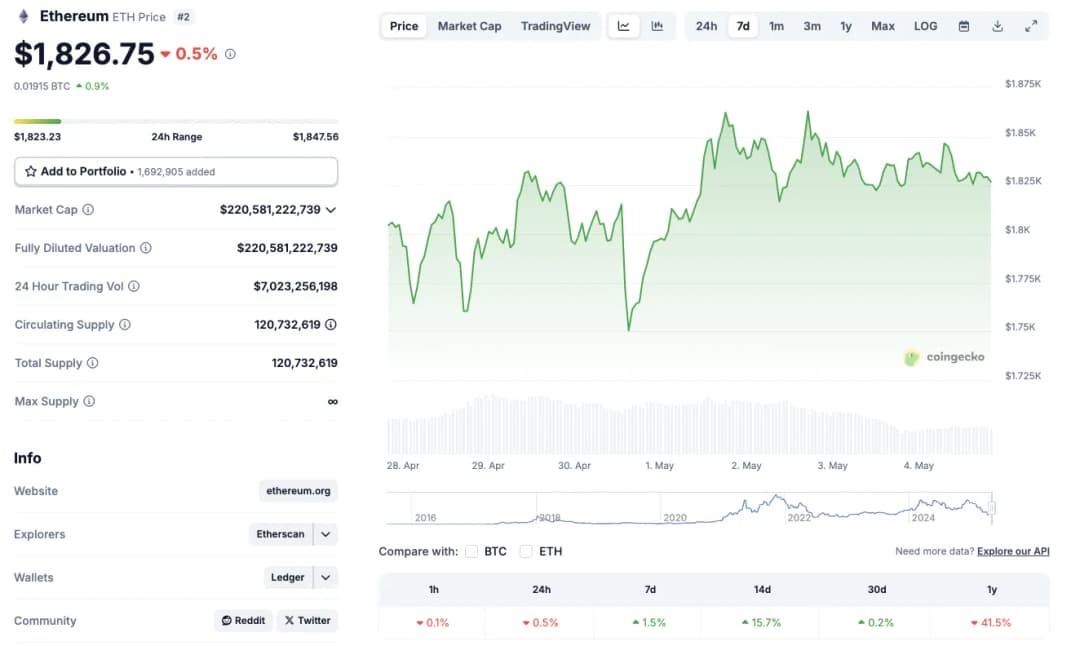Click info icon next to Market Cap
1080x646 pixels.
88,210
